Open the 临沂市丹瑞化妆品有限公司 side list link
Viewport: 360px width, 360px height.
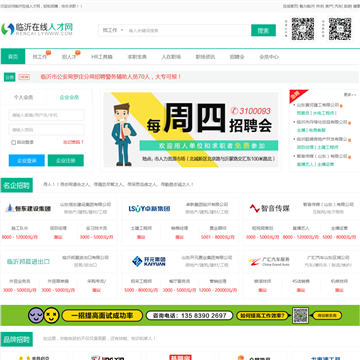pyautogui.click(x=322, y=122)
